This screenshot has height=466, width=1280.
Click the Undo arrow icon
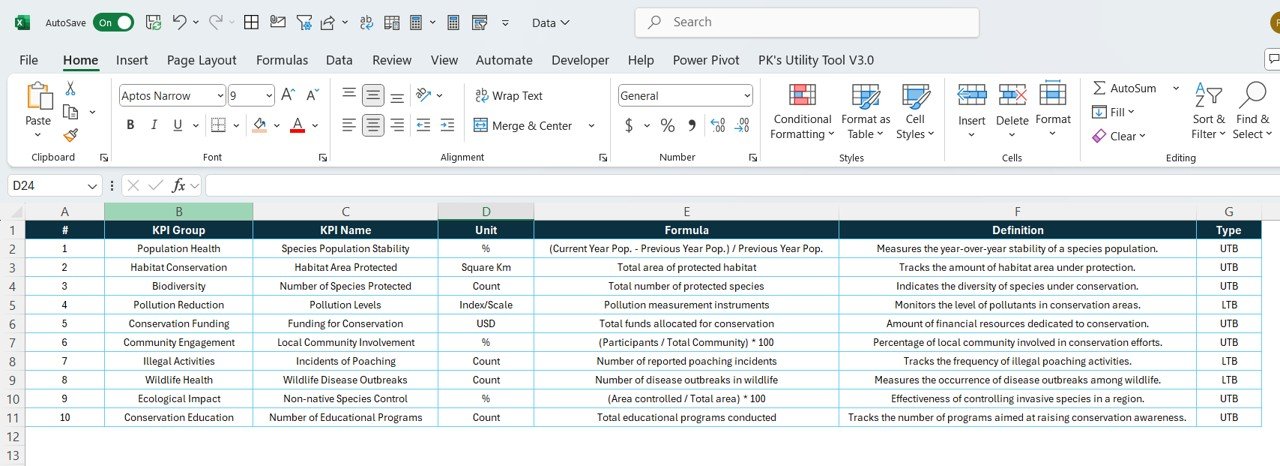179,22
